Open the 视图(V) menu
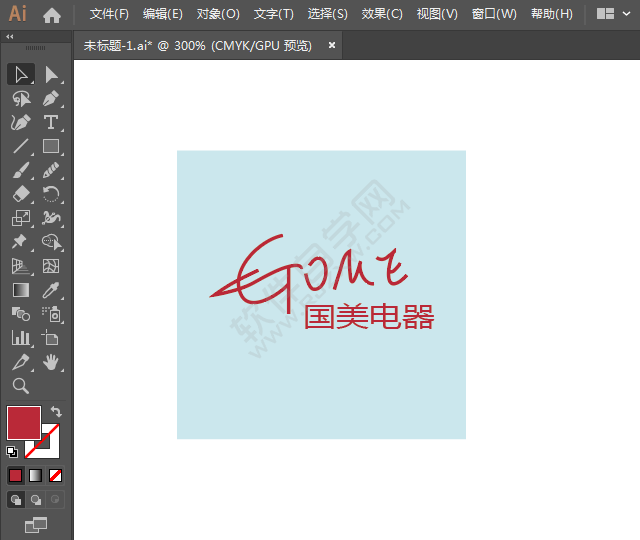The image size is (640, 540). [437, 14]
